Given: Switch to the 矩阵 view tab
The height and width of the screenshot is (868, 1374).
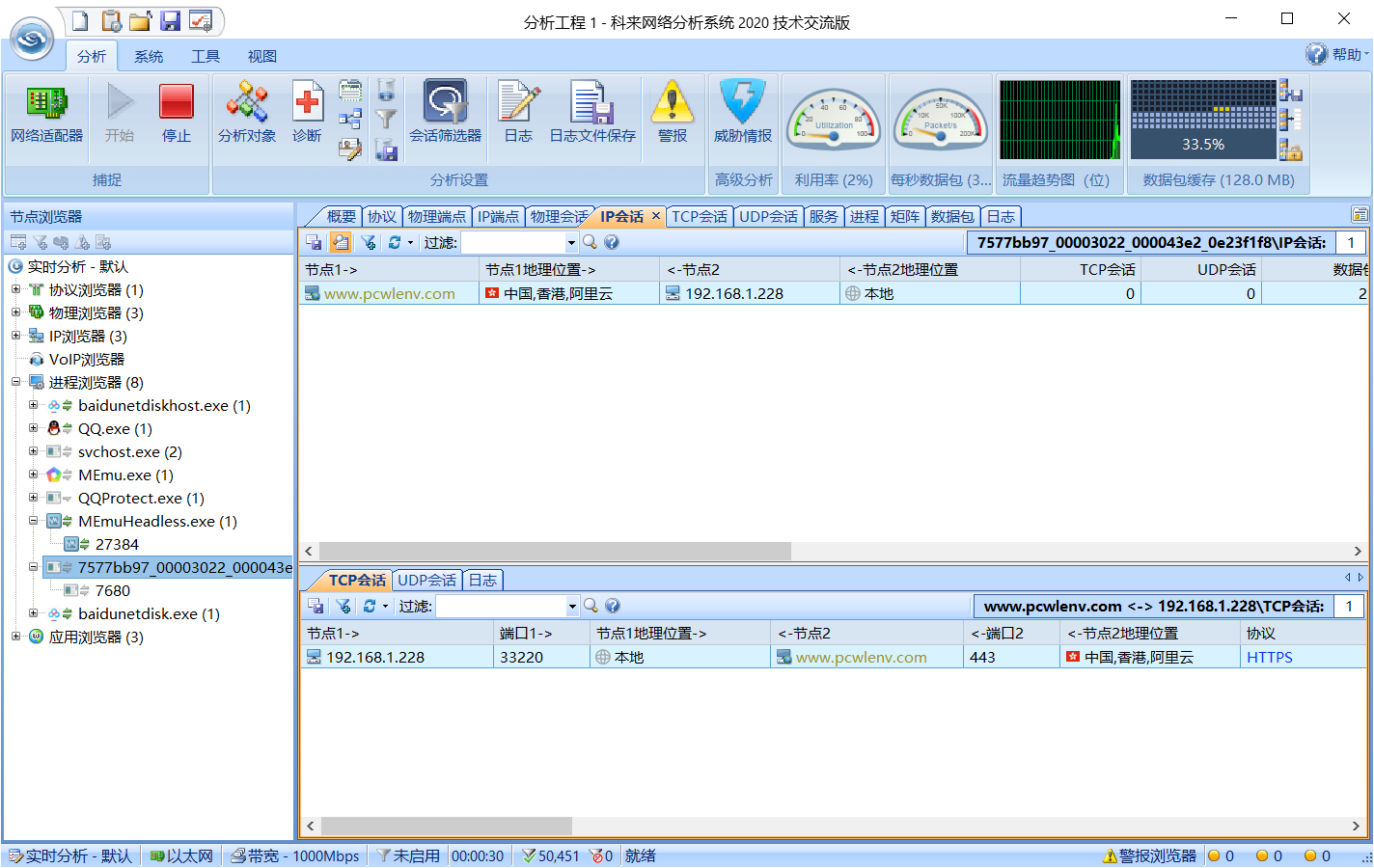Looking at the screenshot, I should point(905,217).
